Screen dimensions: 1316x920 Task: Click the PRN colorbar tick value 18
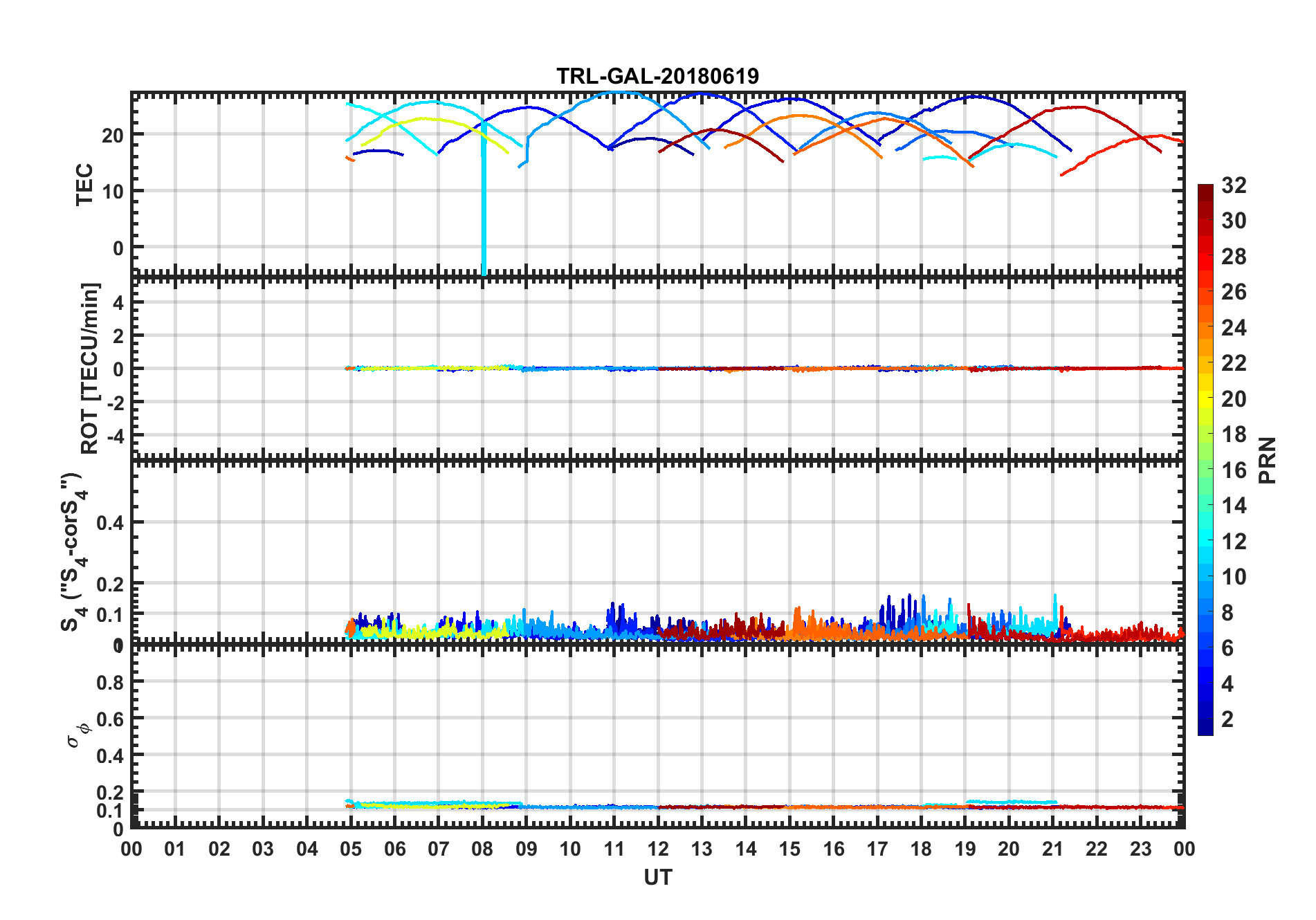pyautogui.click(x=1234, y=434)
